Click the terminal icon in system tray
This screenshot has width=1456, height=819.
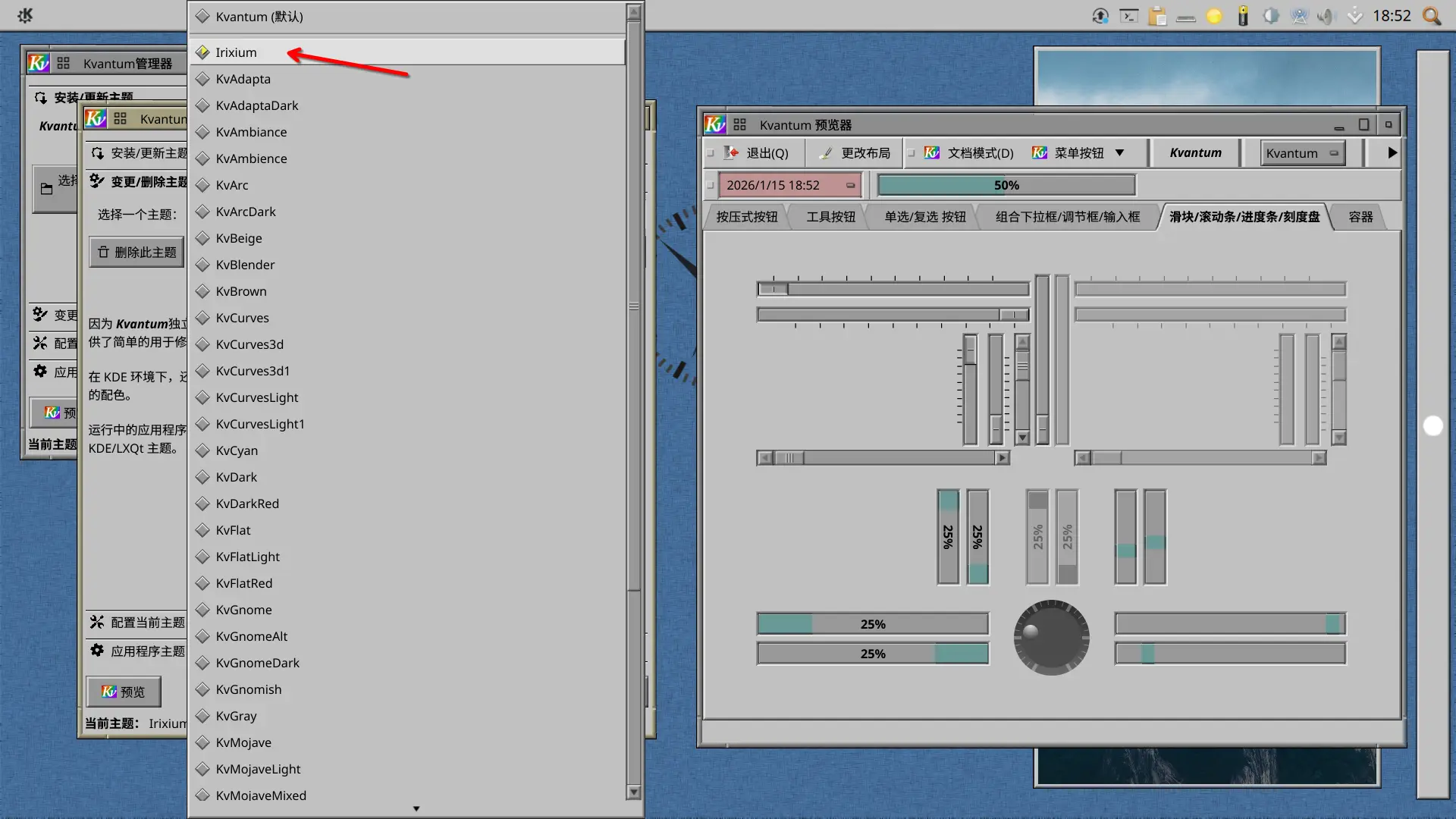1129,16
